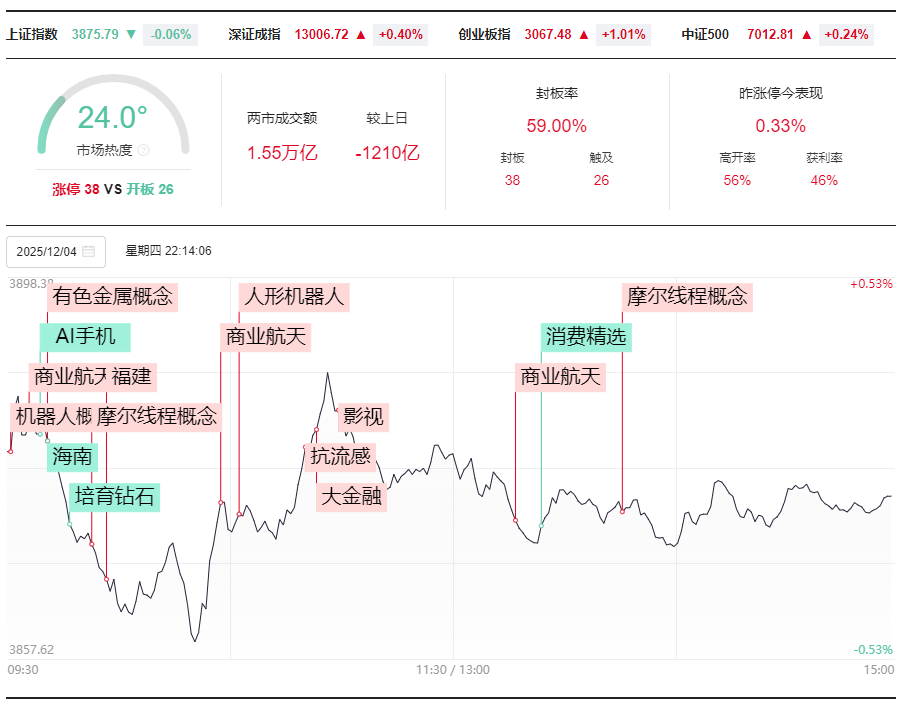Select the 有色金属概念 chart label

(x=112, y=296)
